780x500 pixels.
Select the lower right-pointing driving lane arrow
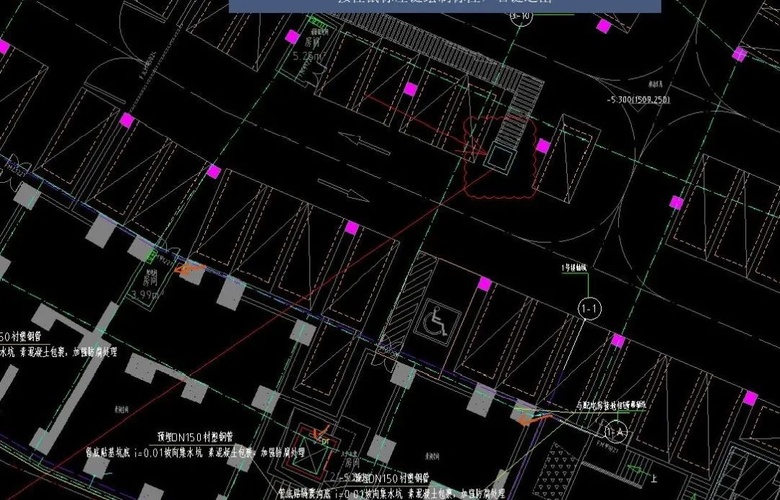click(341, 189)
